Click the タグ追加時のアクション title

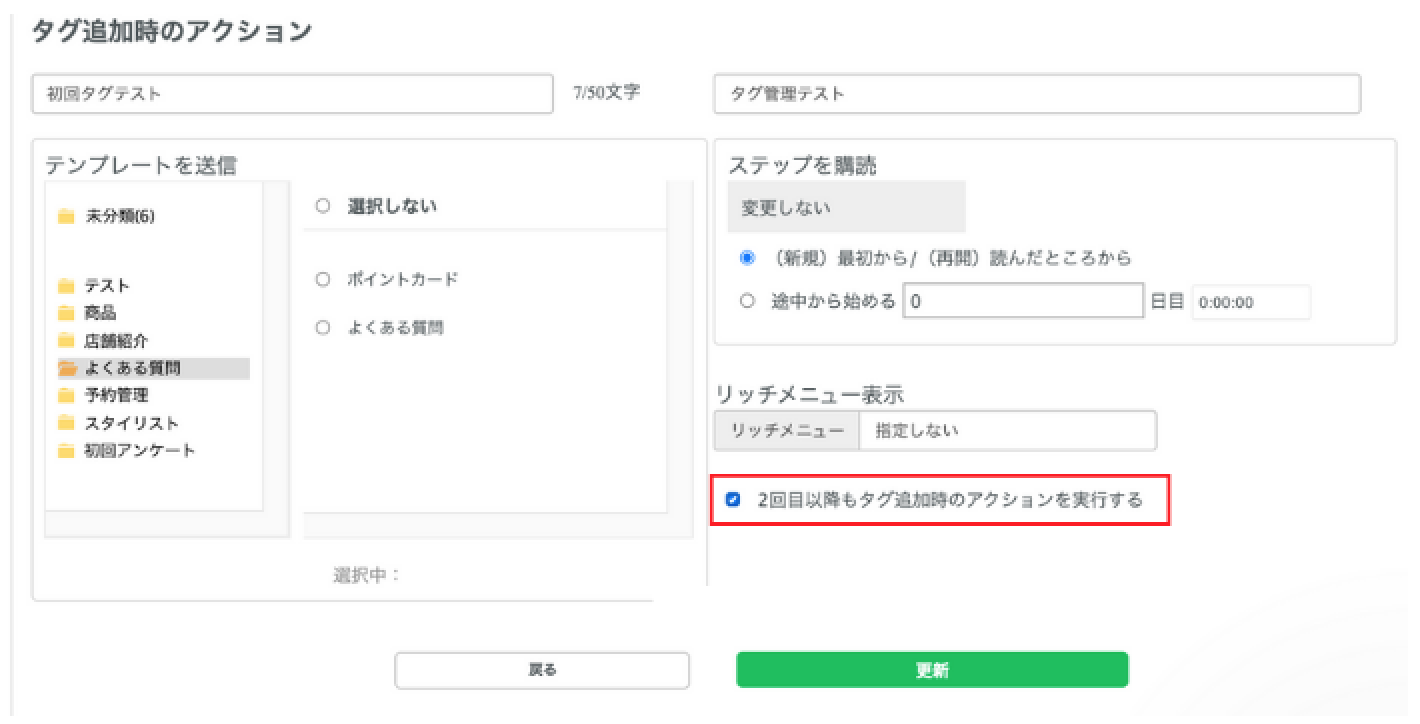pos(172,31)
